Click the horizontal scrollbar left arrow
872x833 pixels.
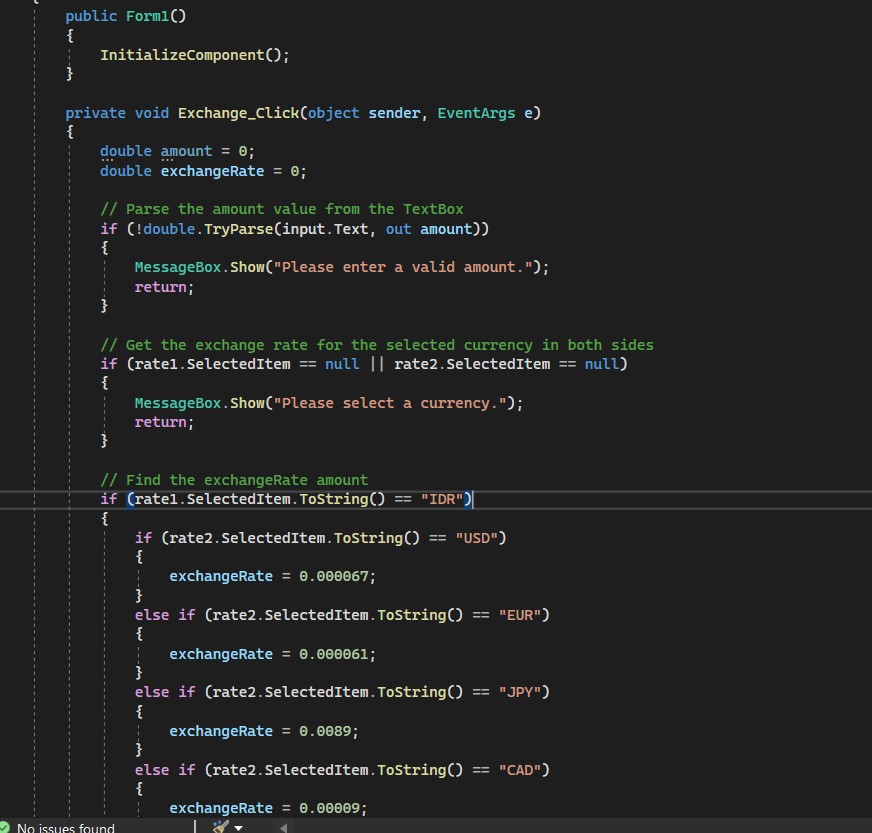coord(283,828)
